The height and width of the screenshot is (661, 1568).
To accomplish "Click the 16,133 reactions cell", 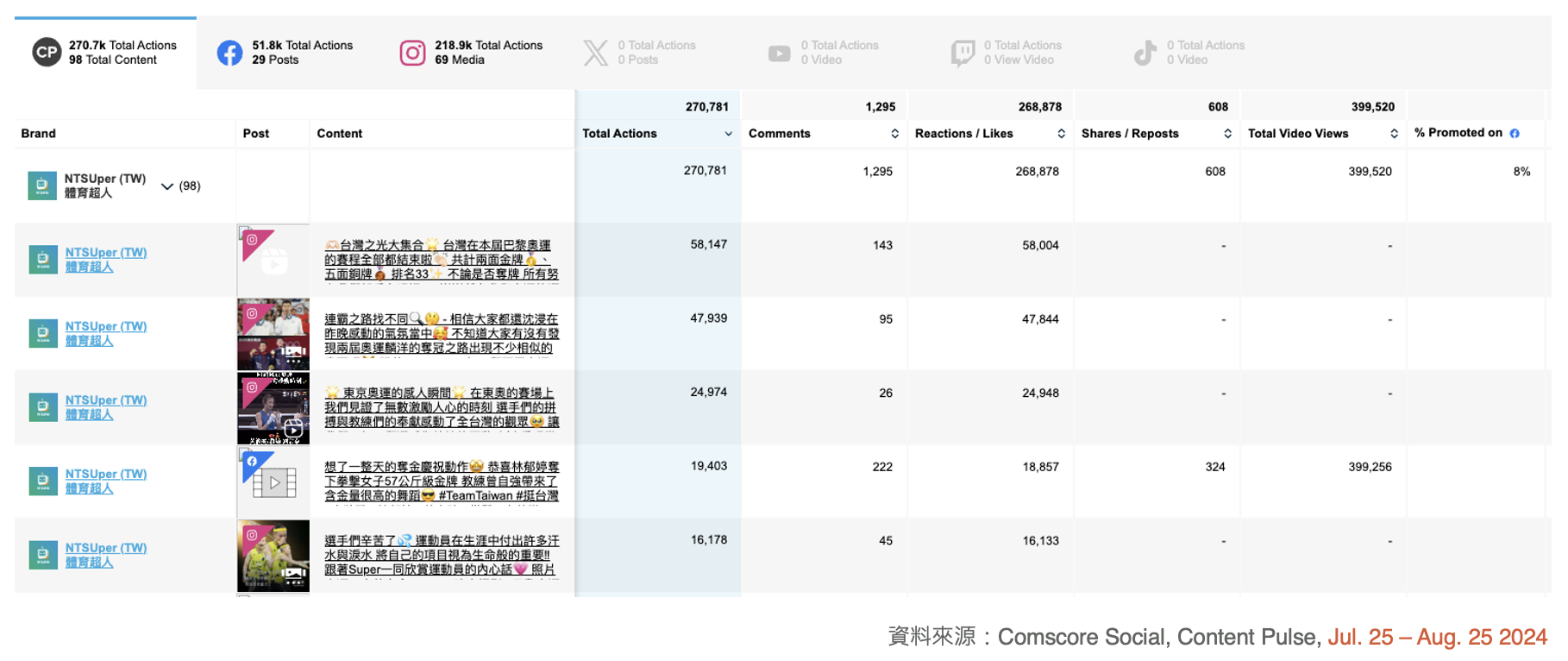I will (x=1040, y=540).
